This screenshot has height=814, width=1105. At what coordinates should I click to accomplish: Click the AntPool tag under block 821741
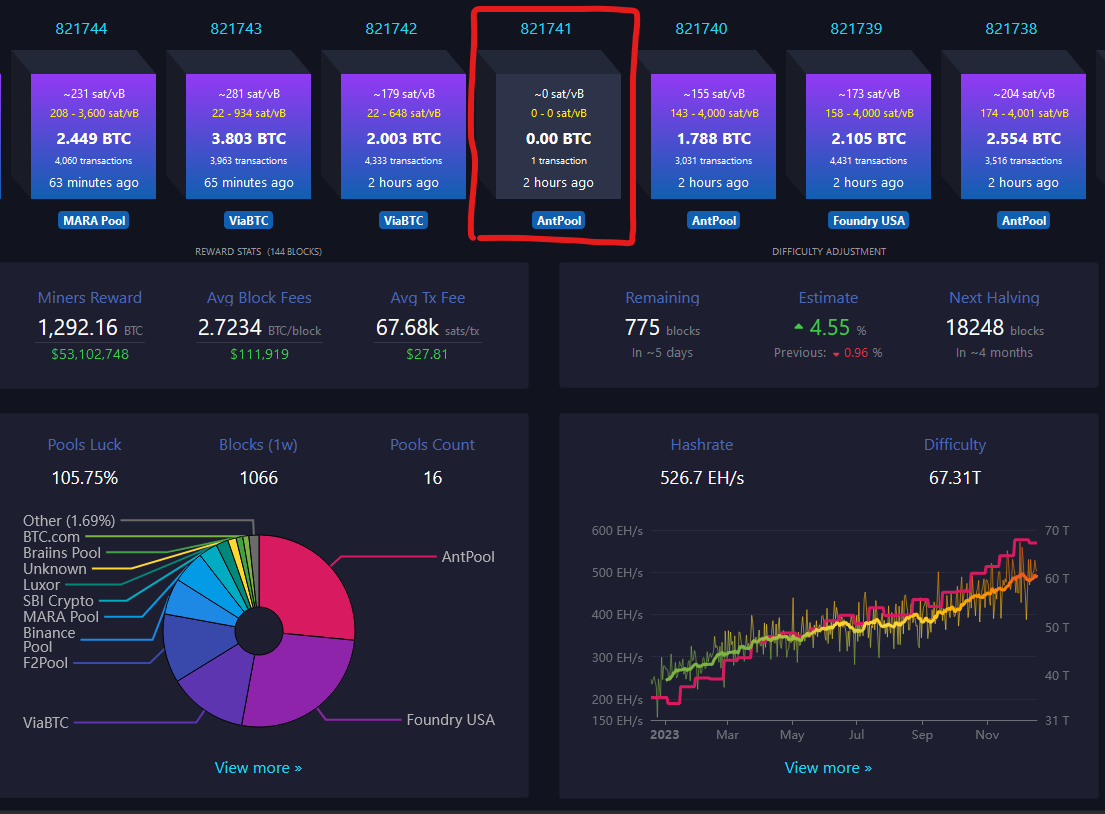(559, 220)
